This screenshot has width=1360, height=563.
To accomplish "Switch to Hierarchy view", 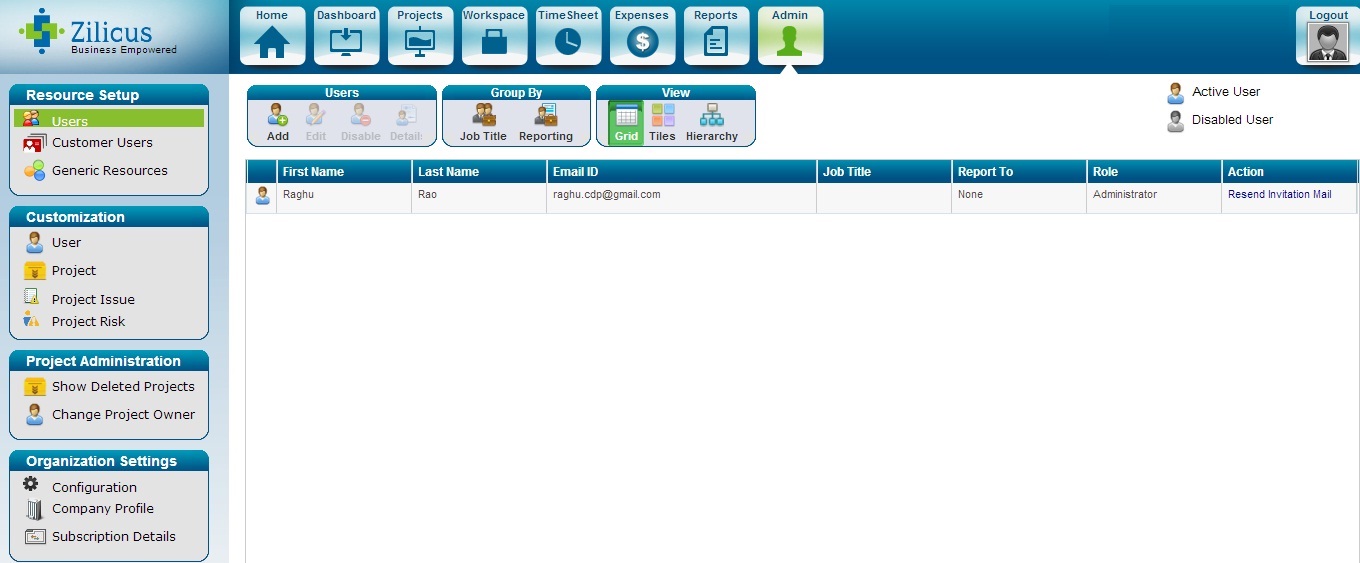I will [x=711, y=122].
